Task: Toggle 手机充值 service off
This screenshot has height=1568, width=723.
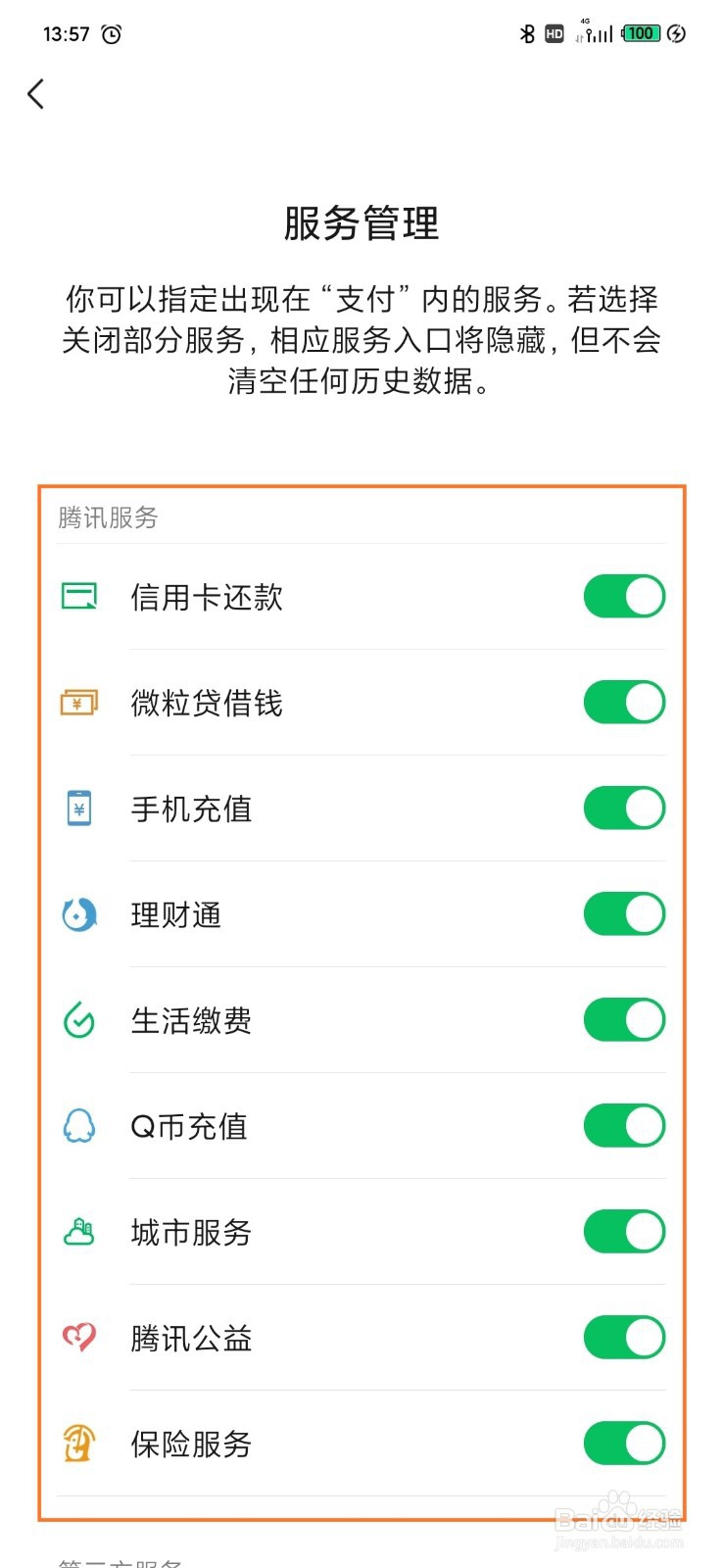Action: coord(624,808)
